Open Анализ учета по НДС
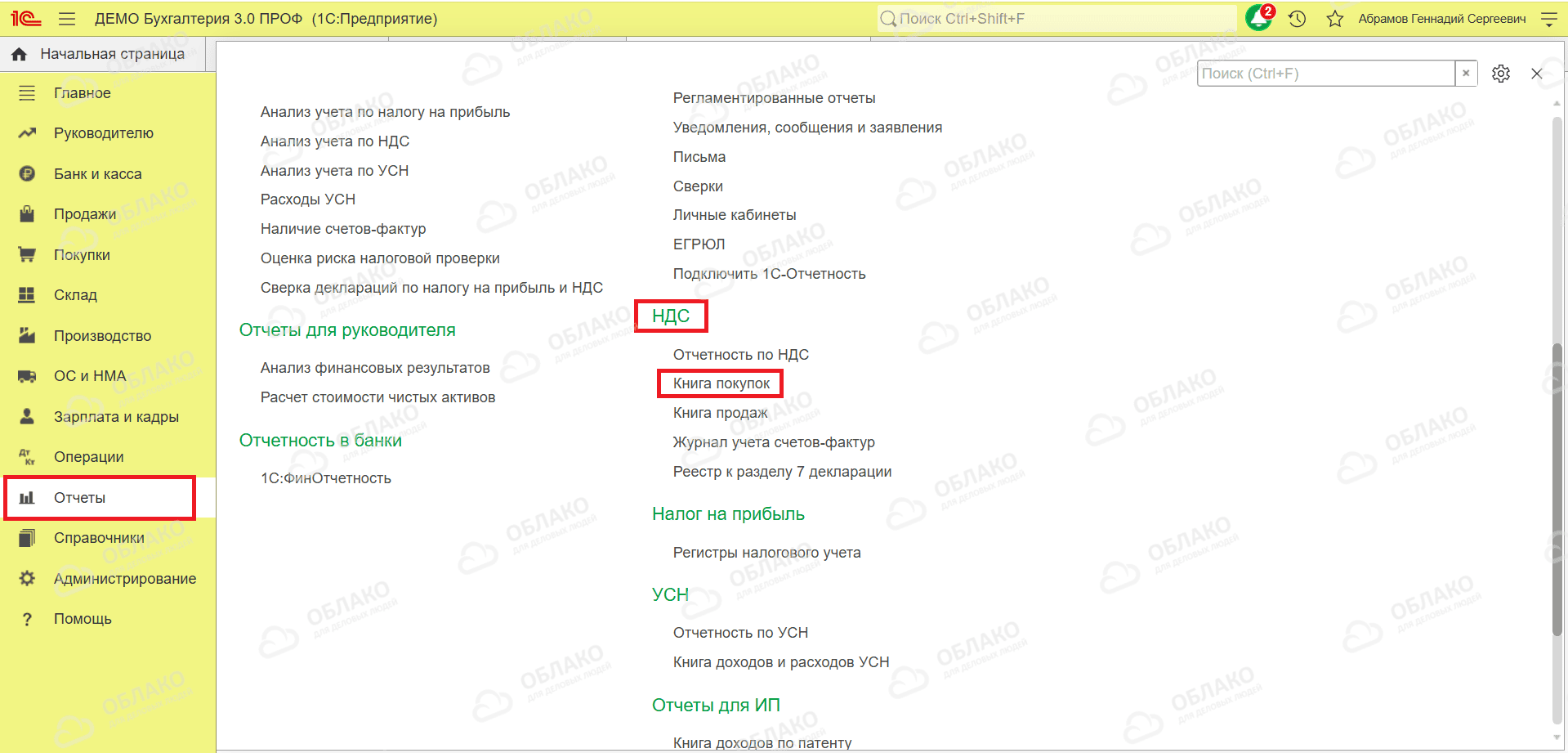Viewport: 1568px width, 753px height. (x=335, y=141)
